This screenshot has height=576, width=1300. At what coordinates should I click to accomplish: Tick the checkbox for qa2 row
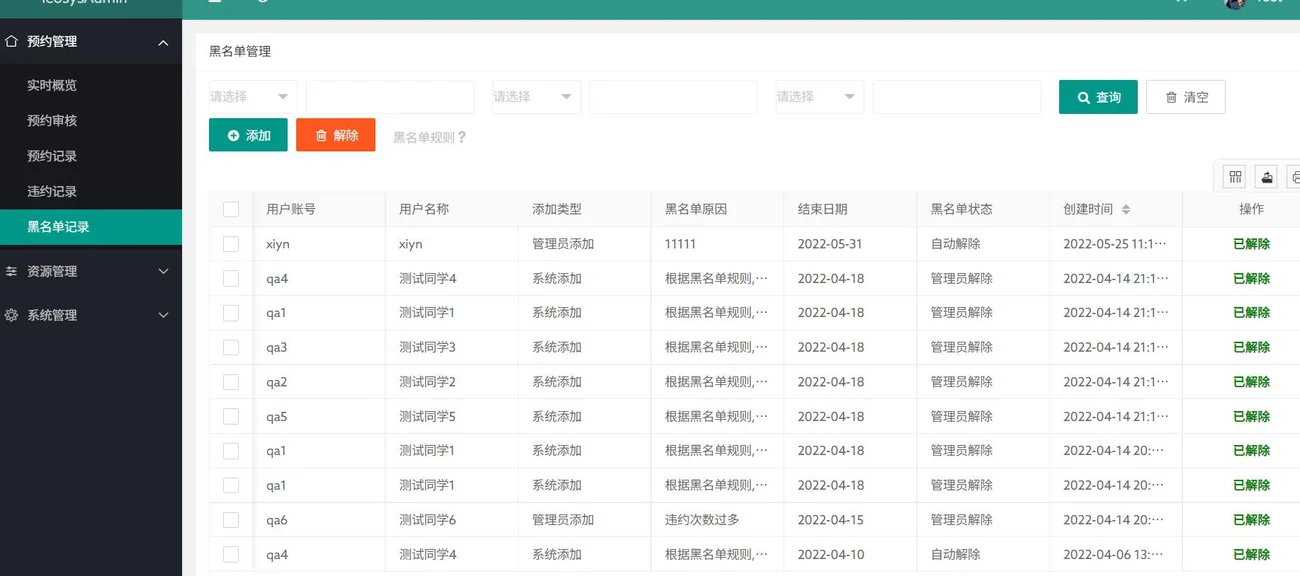tap(231, 382)
